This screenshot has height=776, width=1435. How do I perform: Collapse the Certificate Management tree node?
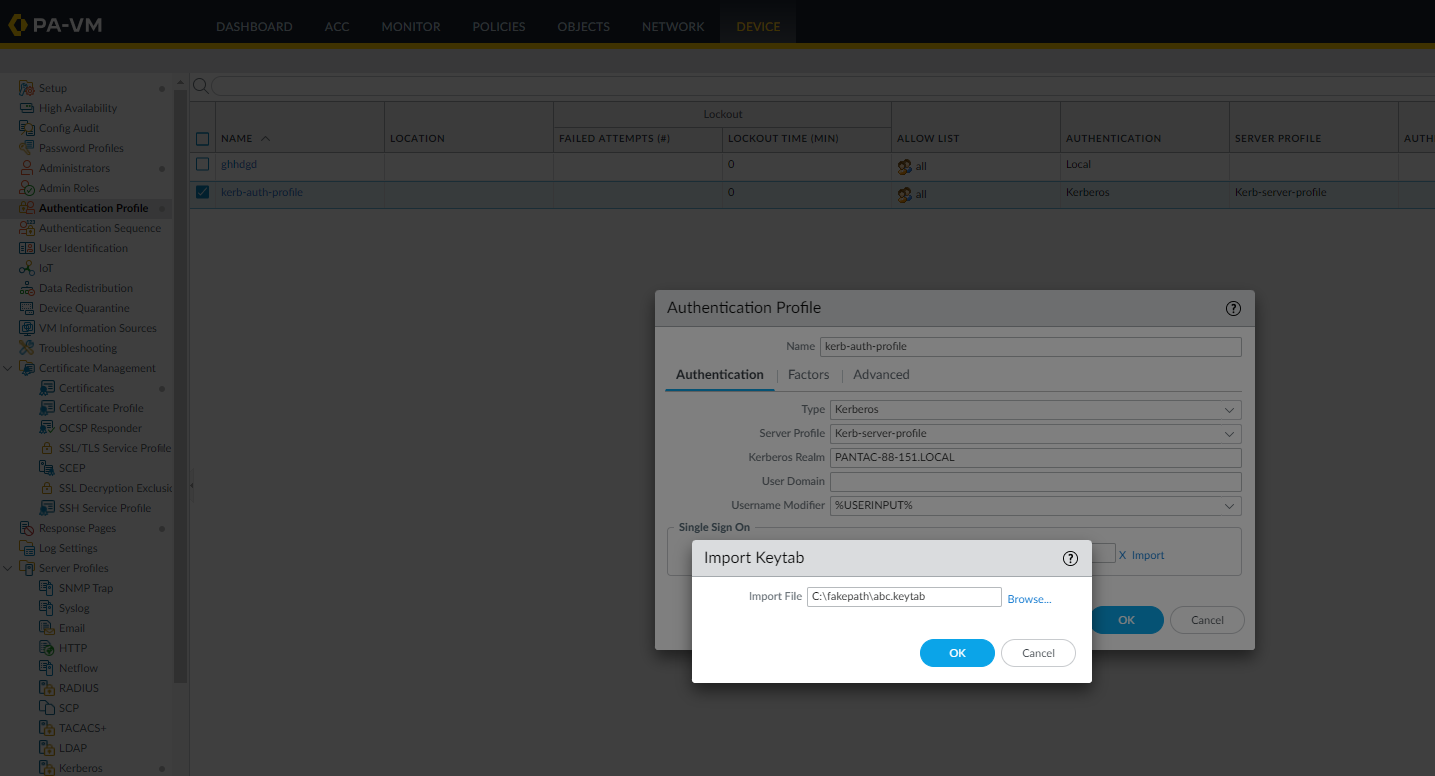point(8,368)
